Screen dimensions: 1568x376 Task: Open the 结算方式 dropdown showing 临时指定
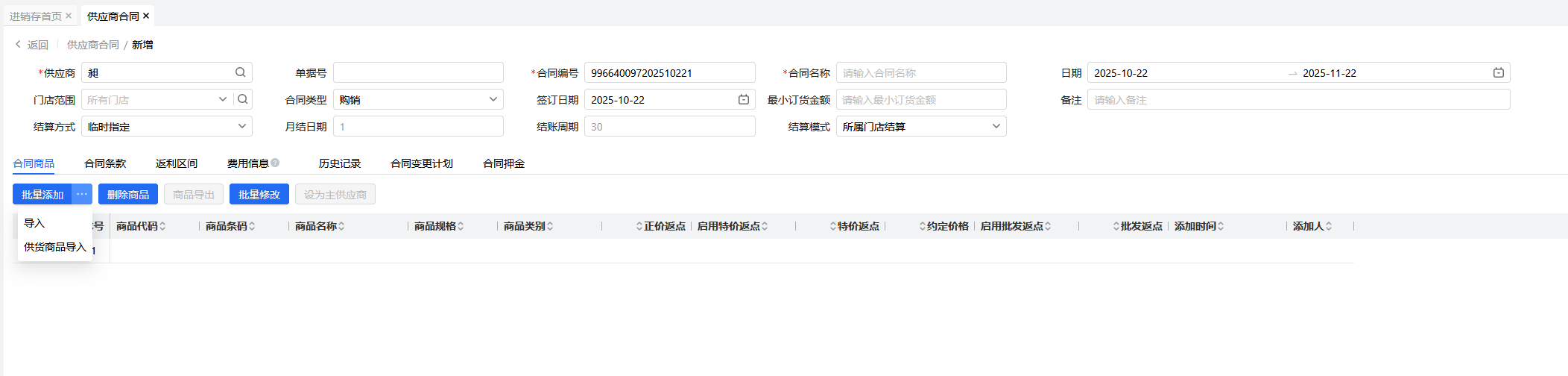pos(166,126)
